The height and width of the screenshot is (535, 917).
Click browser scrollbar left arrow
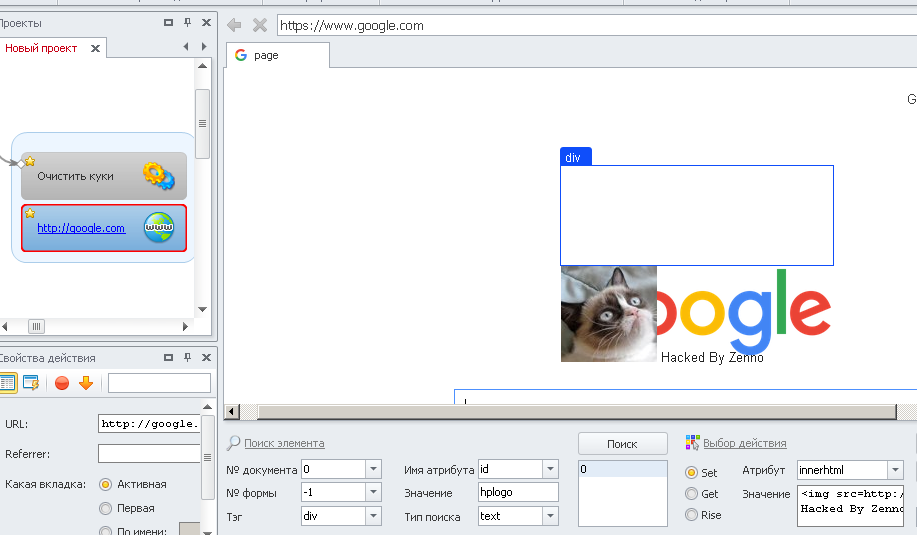coord(232,412)
